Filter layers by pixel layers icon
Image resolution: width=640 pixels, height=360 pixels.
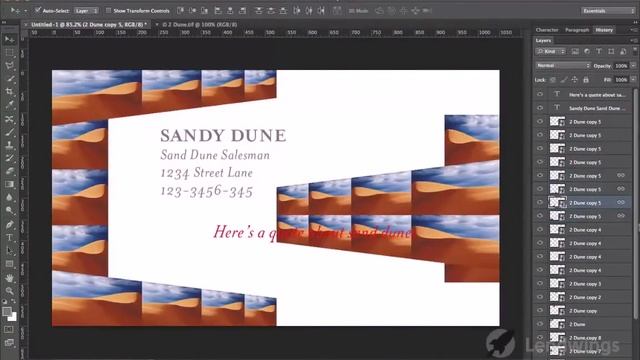(575, 51)
